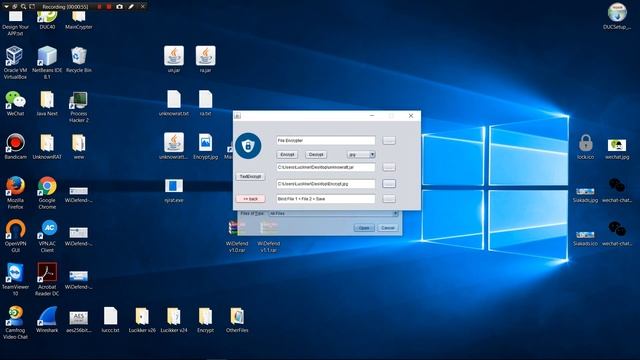Select the OtherFiles folder
The width and height of the screenshot is (640, 360).
click(237, 319)
